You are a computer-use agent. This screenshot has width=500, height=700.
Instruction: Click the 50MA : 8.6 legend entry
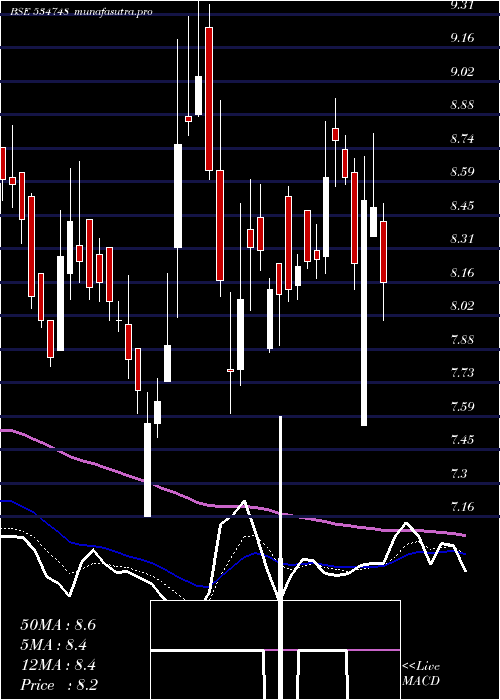point(58,625)
